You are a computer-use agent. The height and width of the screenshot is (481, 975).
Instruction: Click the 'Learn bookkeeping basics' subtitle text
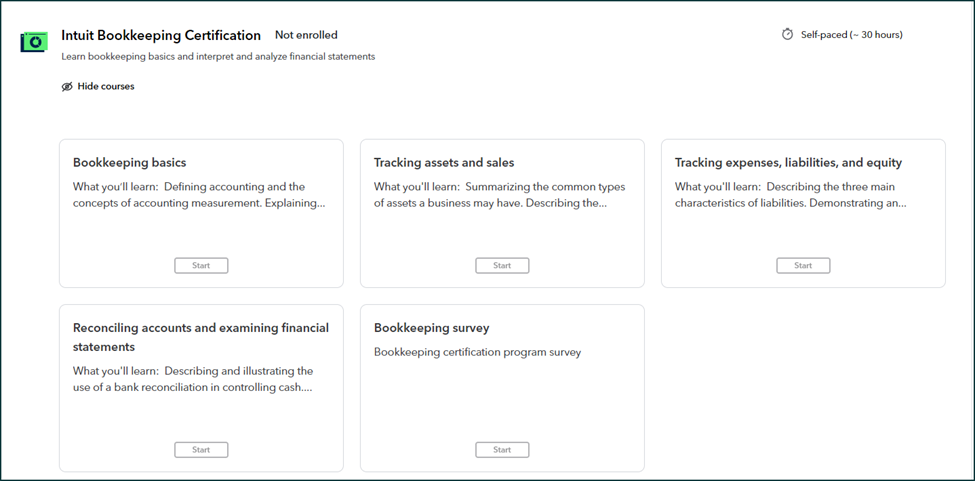point(217,57)
